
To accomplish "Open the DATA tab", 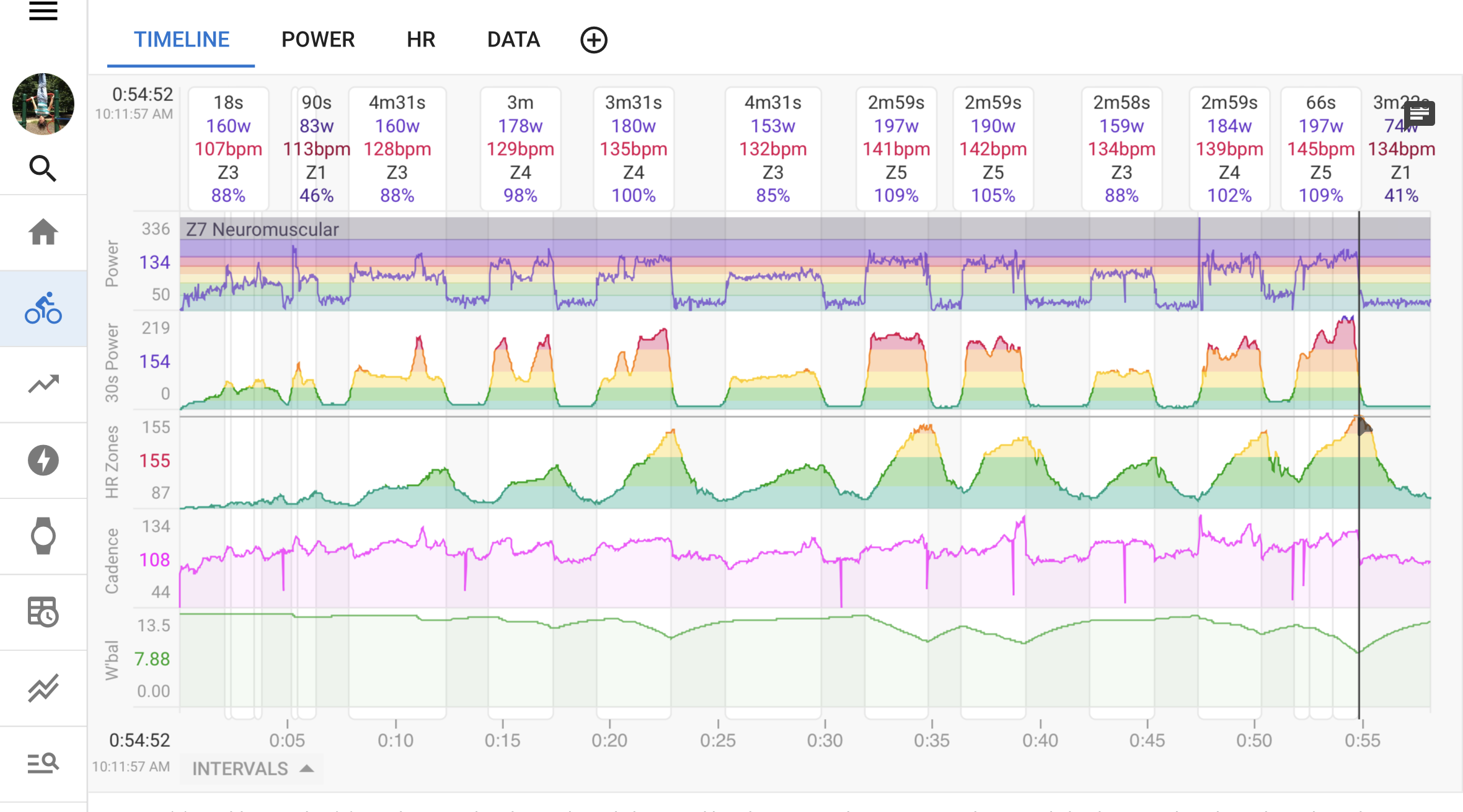I will tap(513, 40).
